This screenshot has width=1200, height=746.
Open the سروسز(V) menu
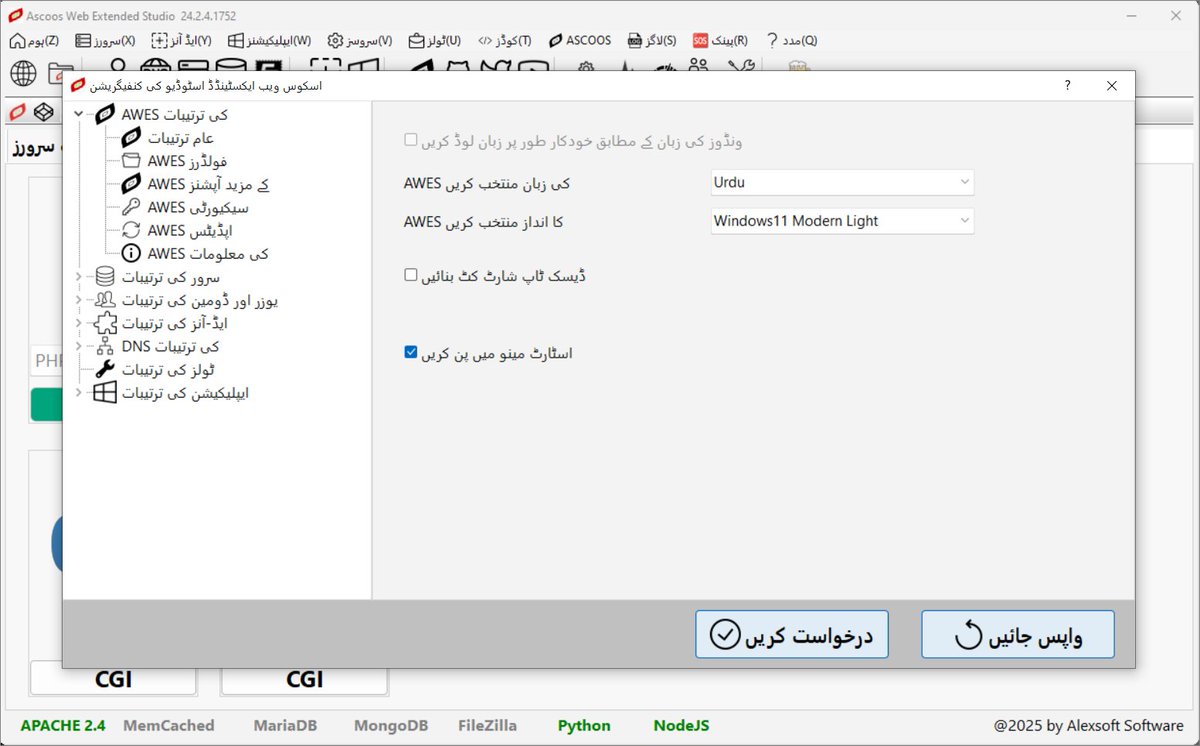click(360, 41)
